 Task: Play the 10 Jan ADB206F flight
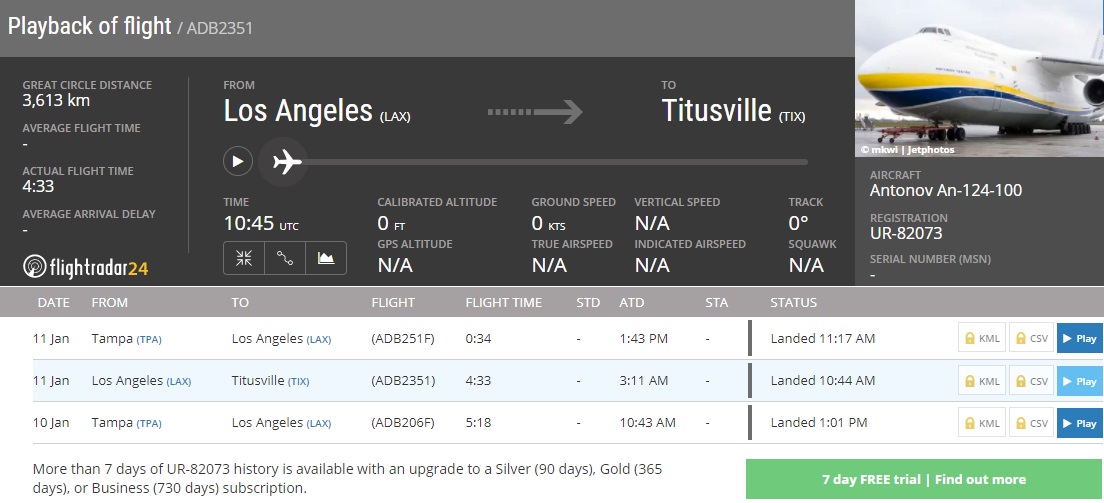tap(1079, 423)
